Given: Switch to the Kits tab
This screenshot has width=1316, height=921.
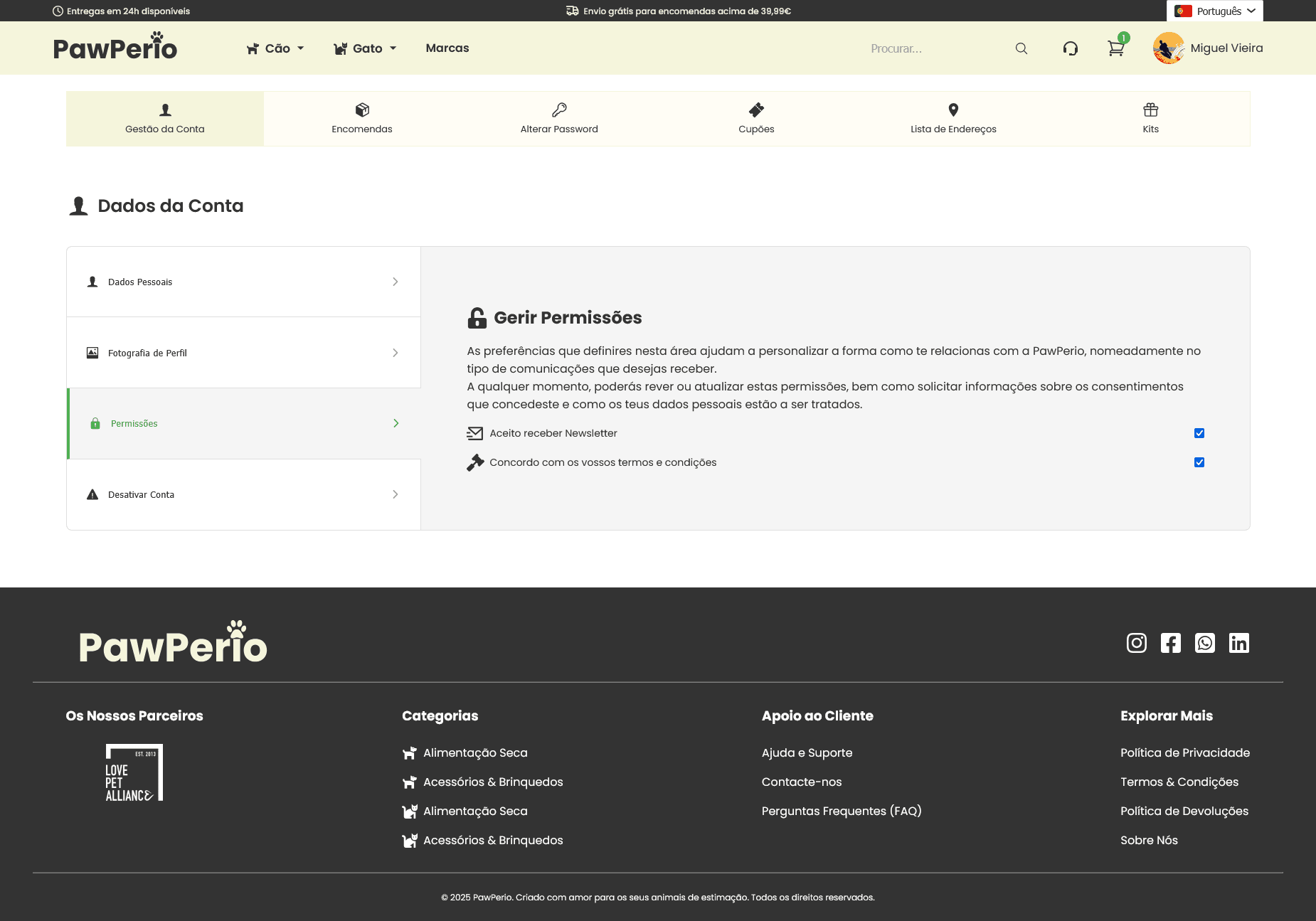Looking at the screenshot, I should pos(1150,118).
